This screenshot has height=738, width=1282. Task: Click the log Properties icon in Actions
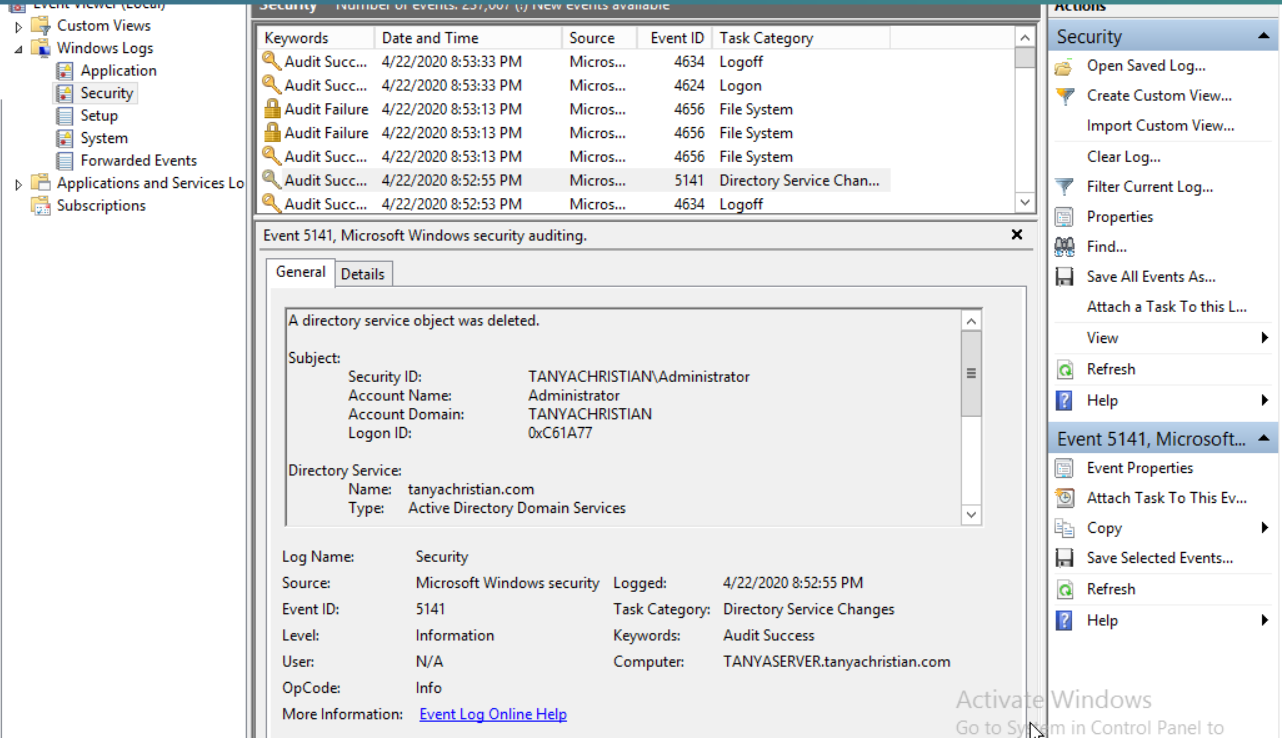point(1064,217)
